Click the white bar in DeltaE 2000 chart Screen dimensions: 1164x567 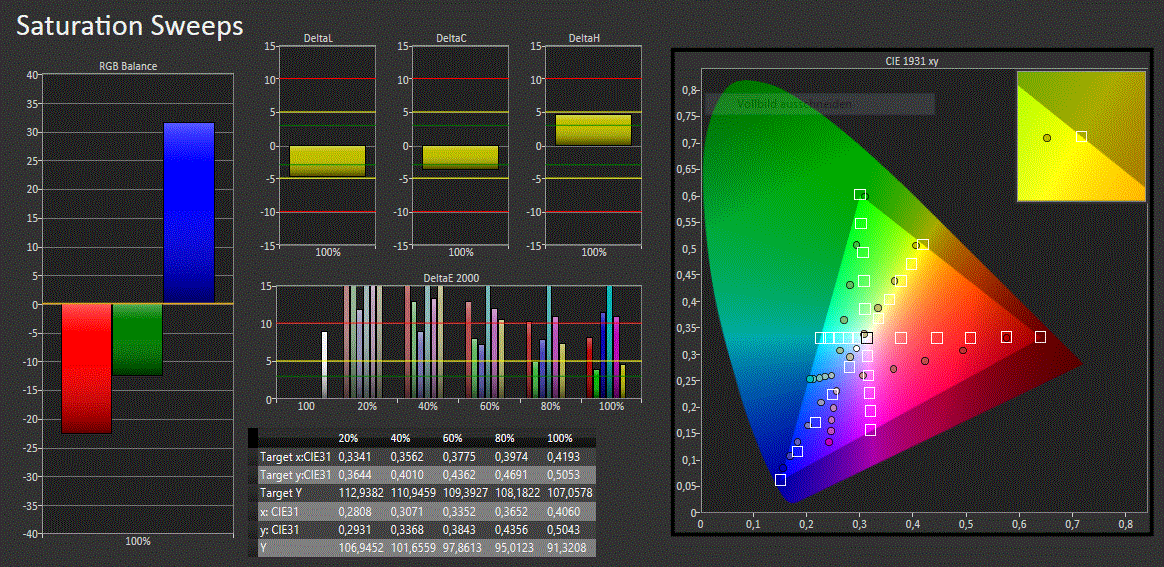tap(324, 365)
